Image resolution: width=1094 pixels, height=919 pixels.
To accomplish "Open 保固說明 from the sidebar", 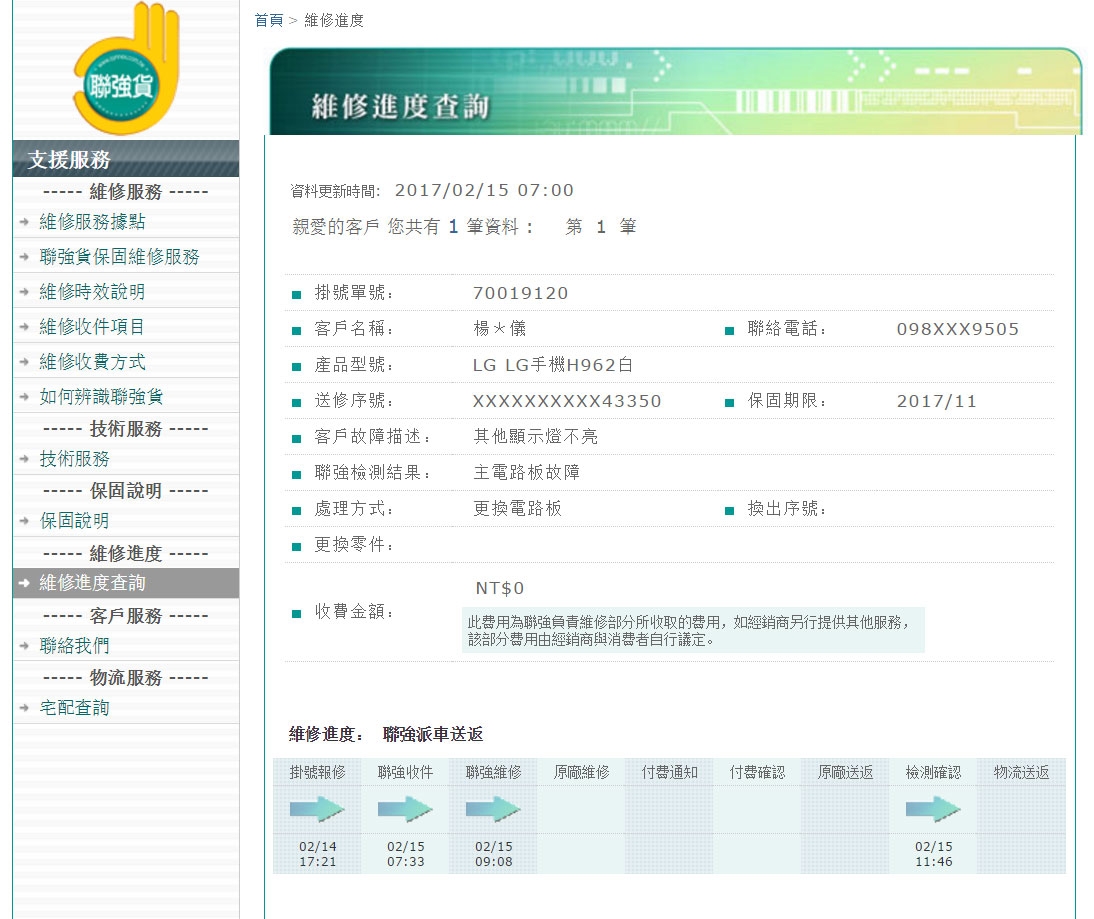I will point(74,521).
